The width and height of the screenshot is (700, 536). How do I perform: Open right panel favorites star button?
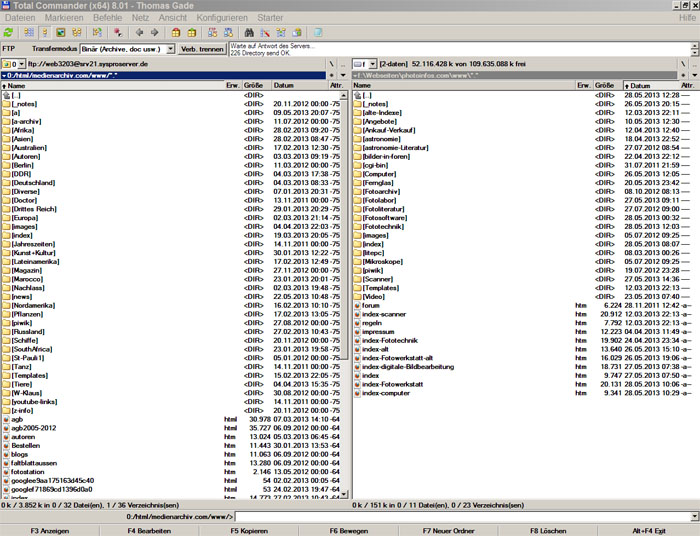(x=683, y=75)
